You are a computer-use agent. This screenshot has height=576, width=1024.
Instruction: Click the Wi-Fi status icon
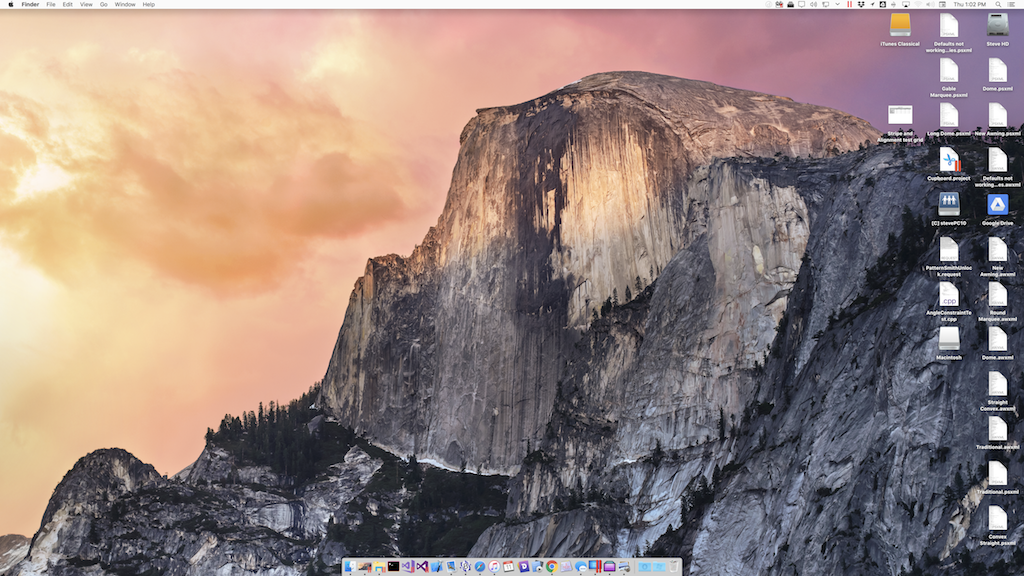coord(917,5)
